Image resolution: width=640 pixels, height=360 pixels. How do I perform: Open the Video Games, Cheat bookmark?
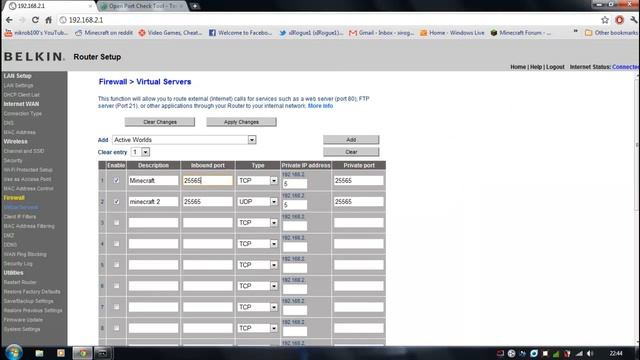pyautogui.click(x=170, y=33)
